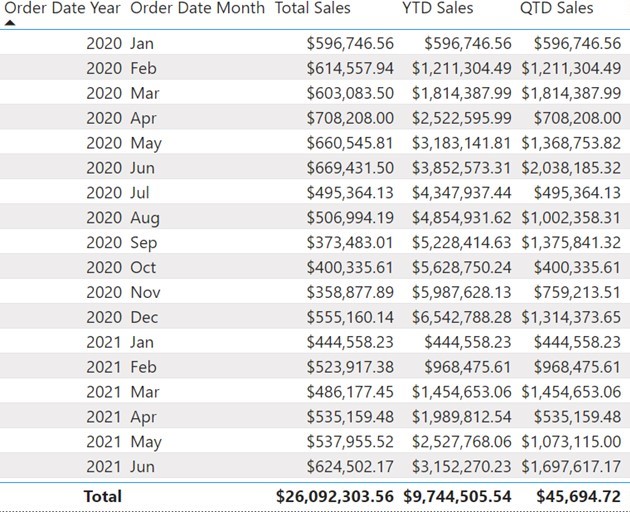630x512 pixels.
Task: Select the grand total $26,092,303.56
Action: 335,496
